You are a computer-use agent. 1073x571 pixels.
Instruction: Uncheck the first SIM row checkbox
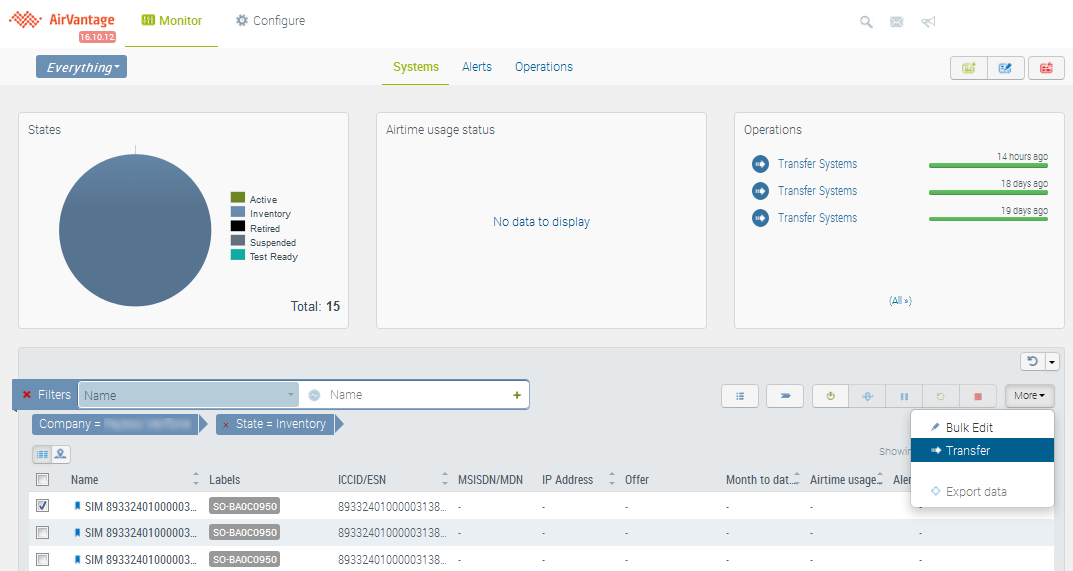coord(42,506)
